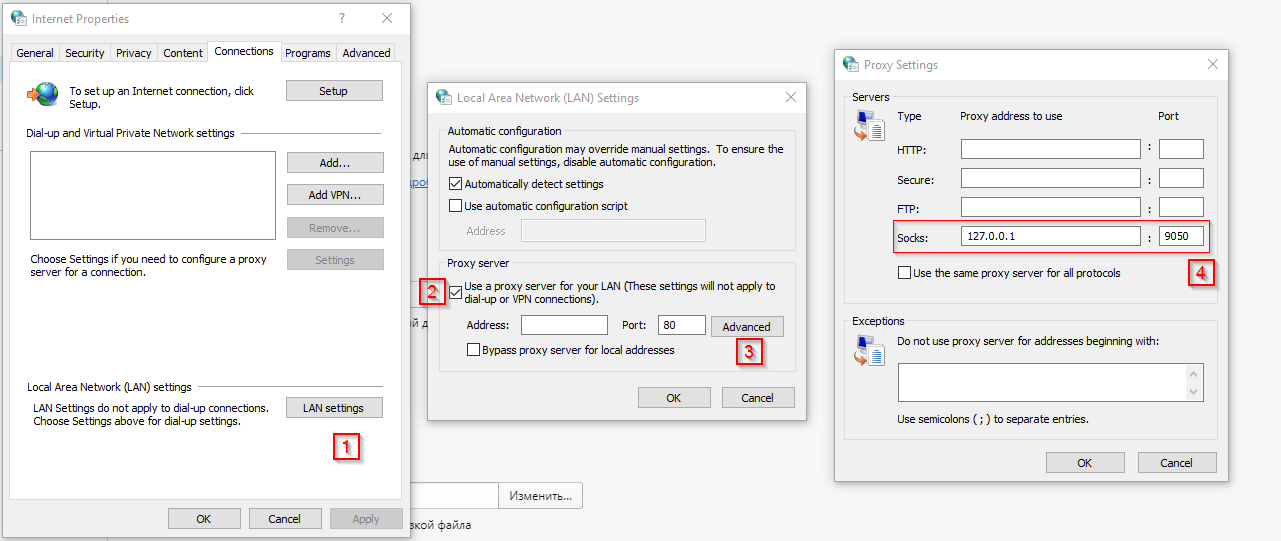This screenshot has height=541, width=1281.
Task: Click the HTTP port input field
Action: point(1180,150)
